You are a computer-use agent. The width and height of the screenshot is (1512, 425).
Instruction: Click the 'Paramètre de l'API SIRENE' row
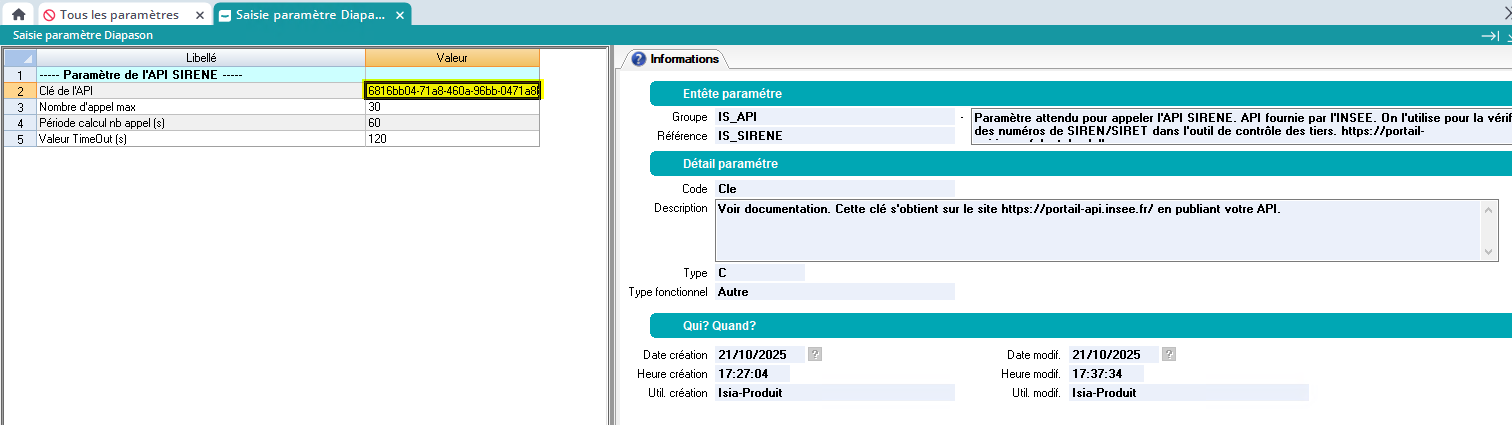(201, 74)
